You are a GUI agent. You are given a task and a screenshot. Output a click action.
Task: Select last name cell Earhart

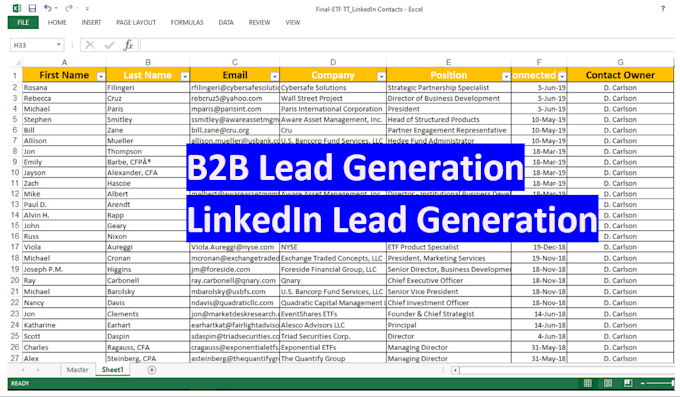148,325
